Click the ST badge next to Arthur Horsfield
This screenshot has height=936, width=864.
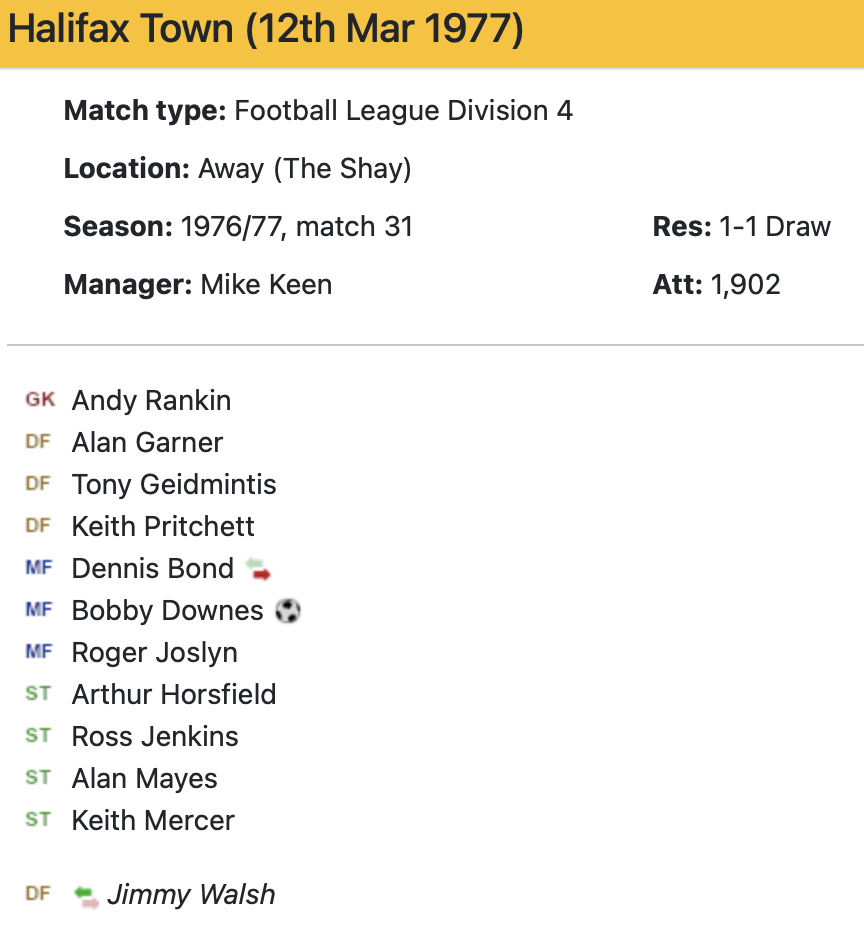[x=38, y=694]
